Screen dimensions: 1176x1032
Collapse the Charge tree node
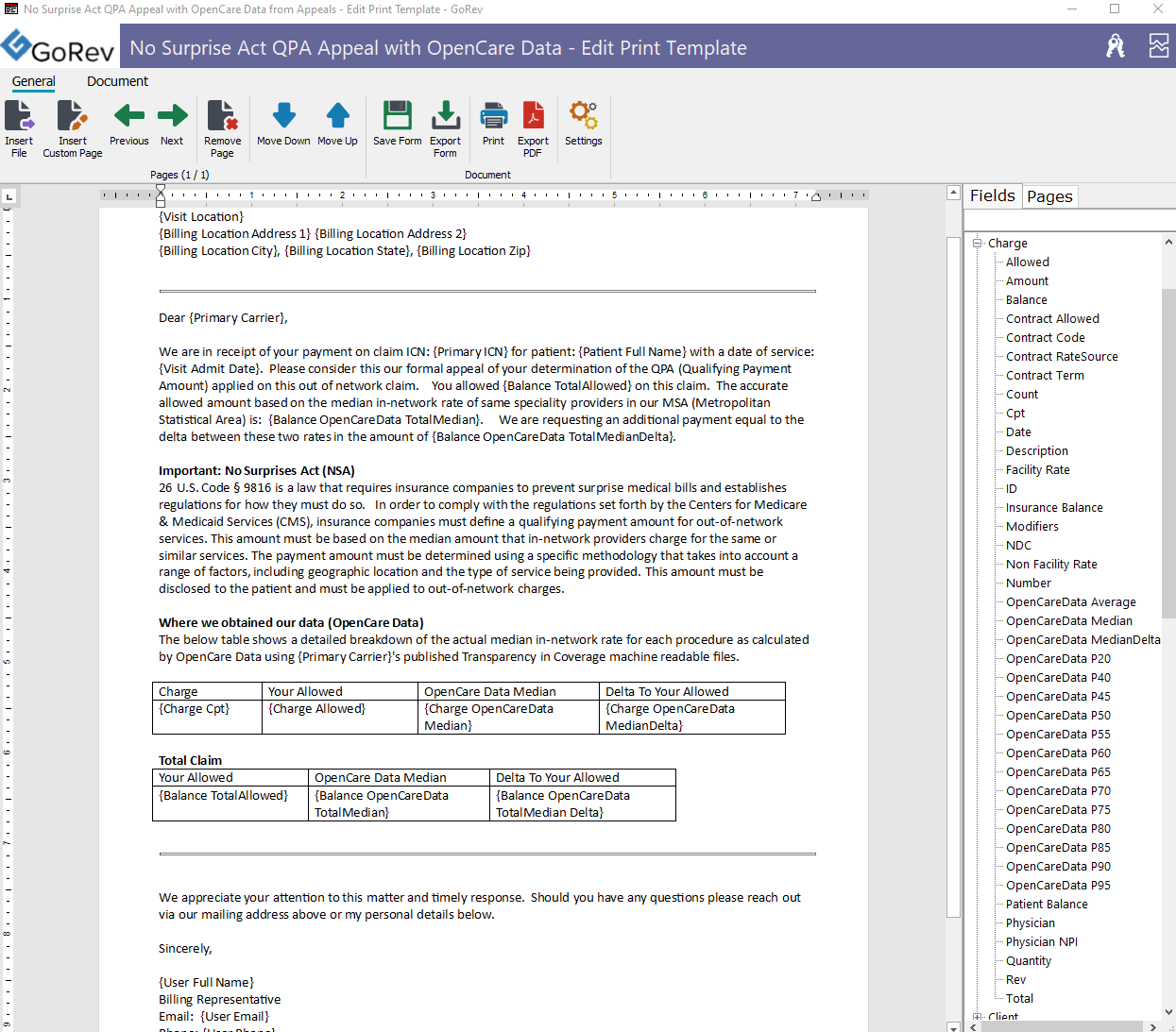979,243
